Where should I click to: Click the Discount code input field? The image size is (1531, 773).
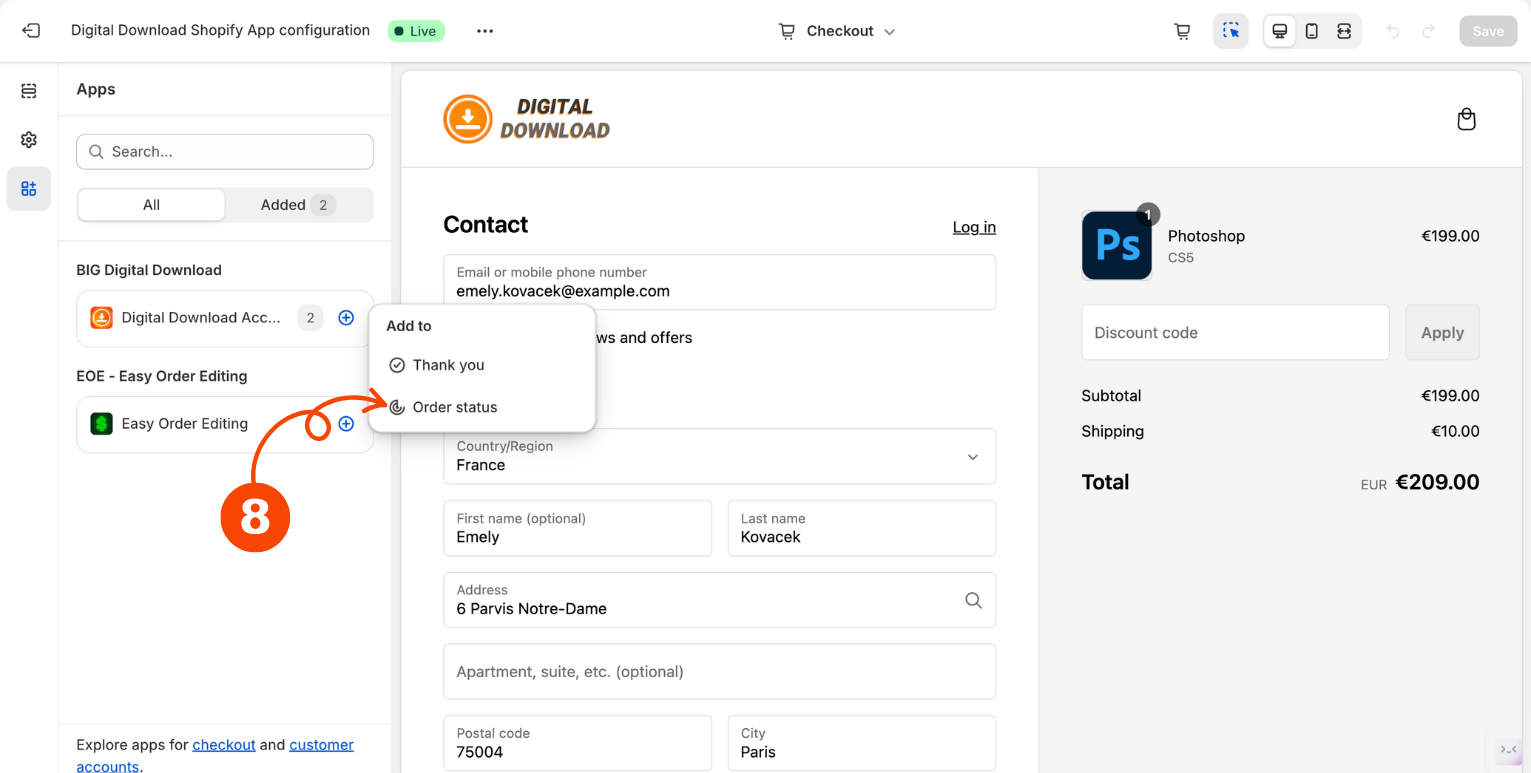tap(1235, 333)
